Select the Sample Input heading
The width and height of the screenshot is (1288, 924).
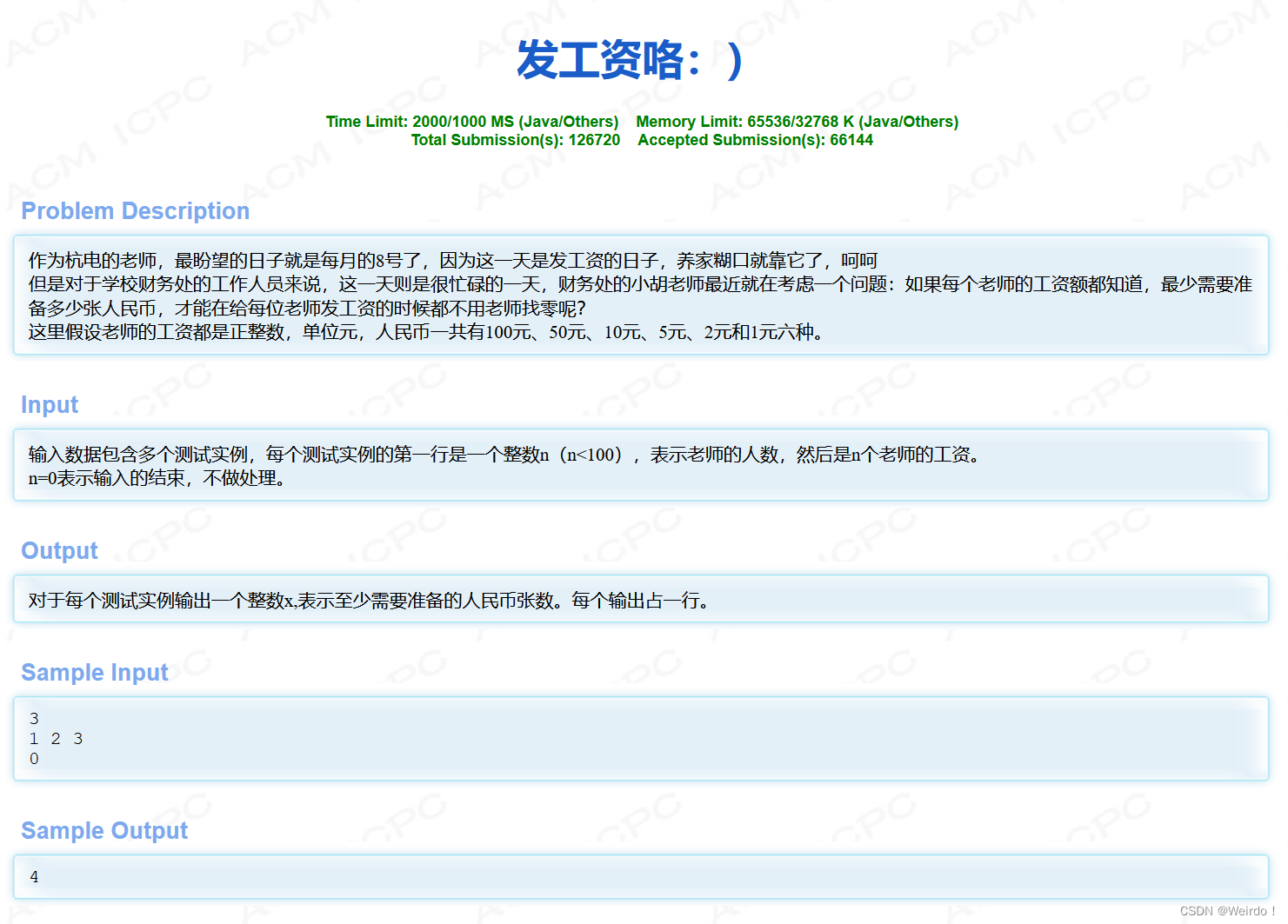[95, 672]
